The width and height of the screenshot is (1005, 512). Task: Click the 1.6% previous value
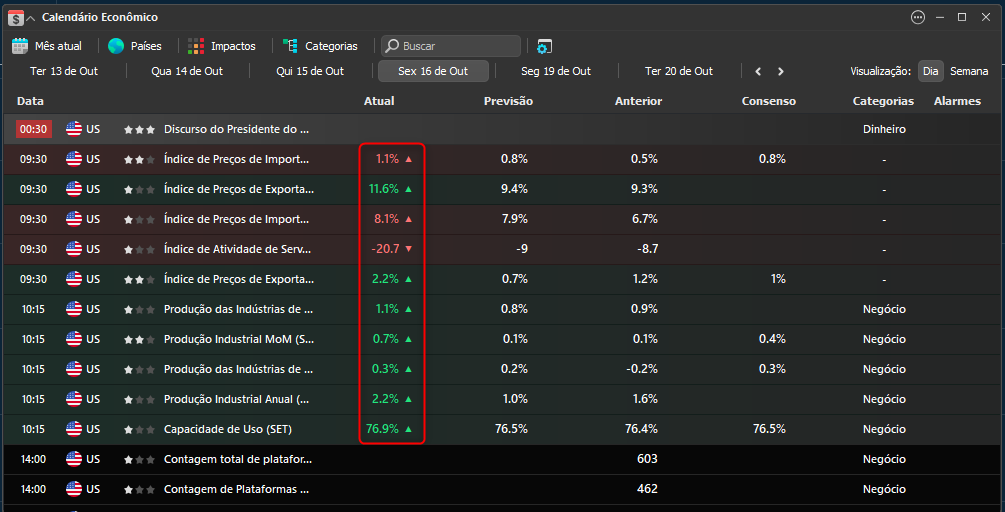(x=645, y=399)
